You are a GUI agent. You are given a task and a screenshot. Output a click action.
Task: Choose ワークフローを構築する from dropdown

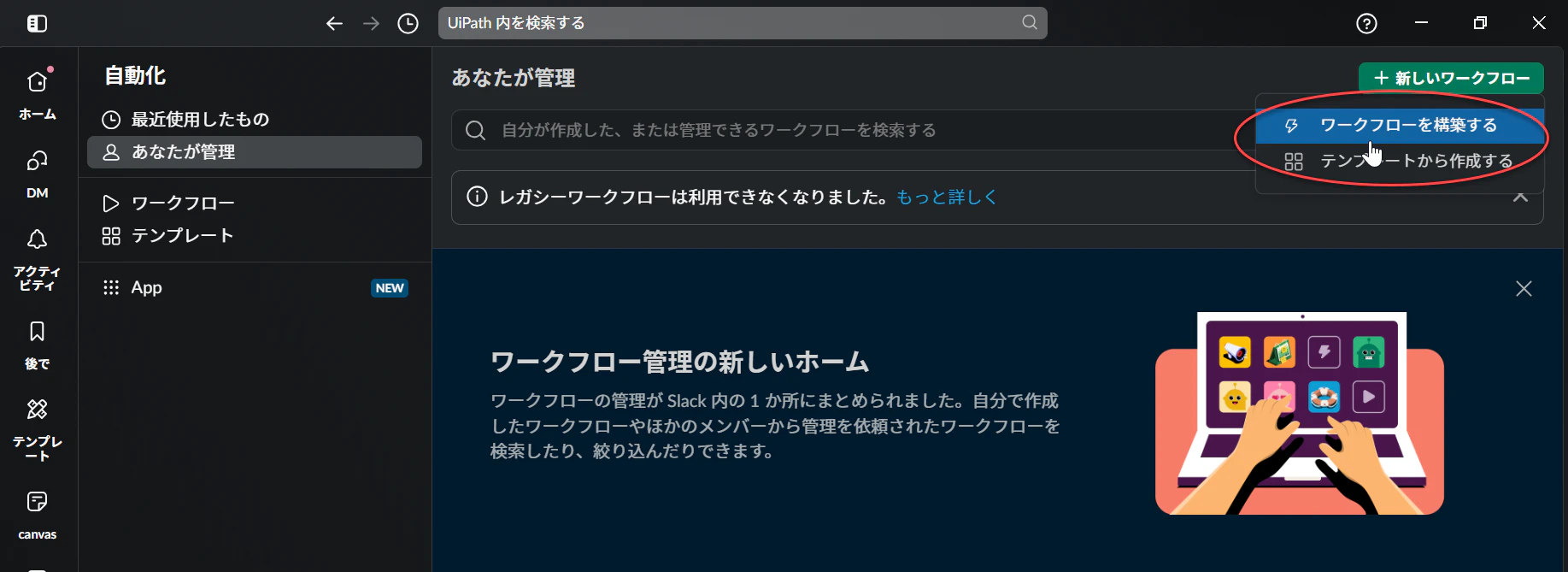click(x=1400, y=125)
